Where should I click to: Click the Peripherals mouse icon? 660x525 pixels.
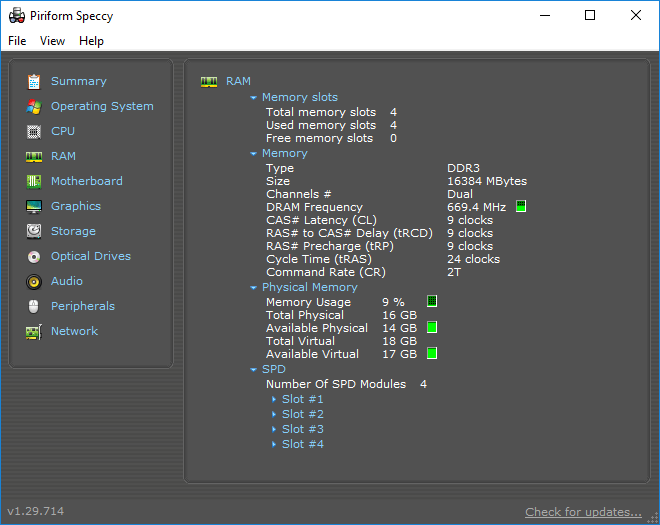point(34,306)
